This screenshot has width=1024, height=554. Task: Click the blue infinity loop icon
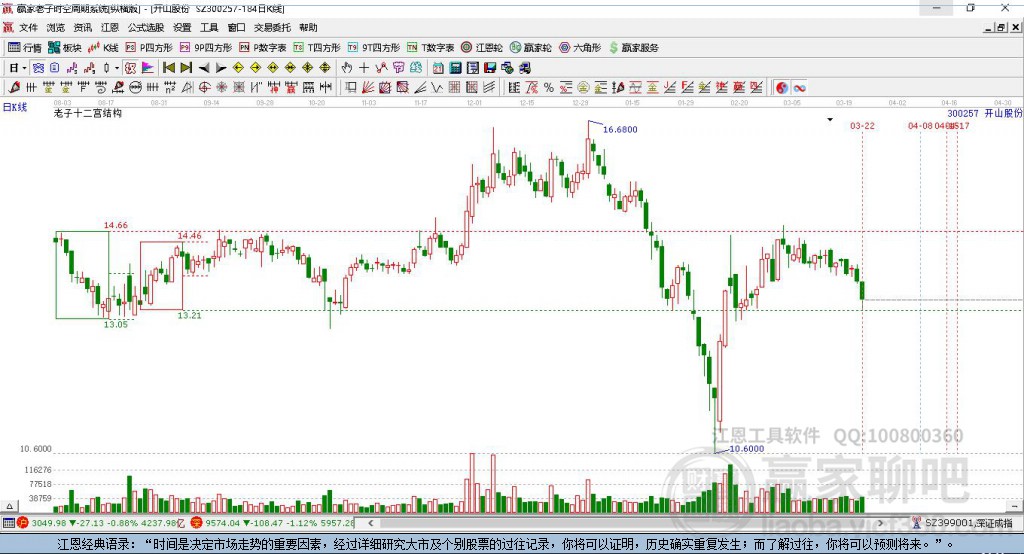[799, 87]
